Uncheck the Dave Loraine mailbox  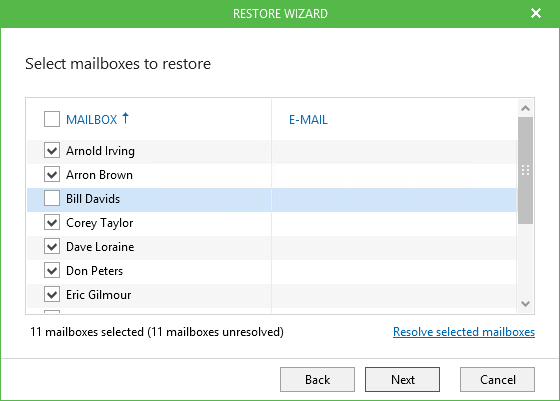pyautogui.click(x=52, y=246)
